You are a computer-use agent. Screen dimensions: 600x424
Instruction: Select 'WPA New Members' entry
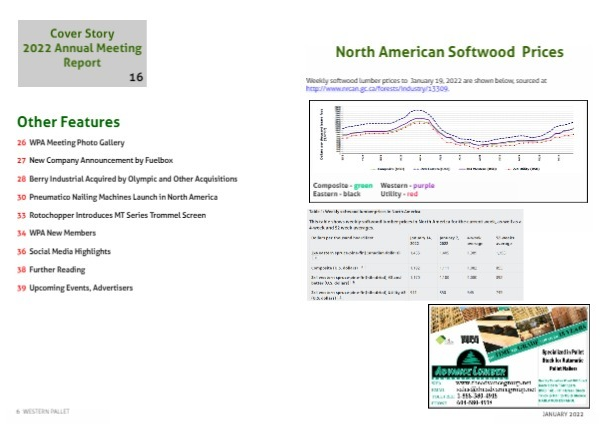56,233
